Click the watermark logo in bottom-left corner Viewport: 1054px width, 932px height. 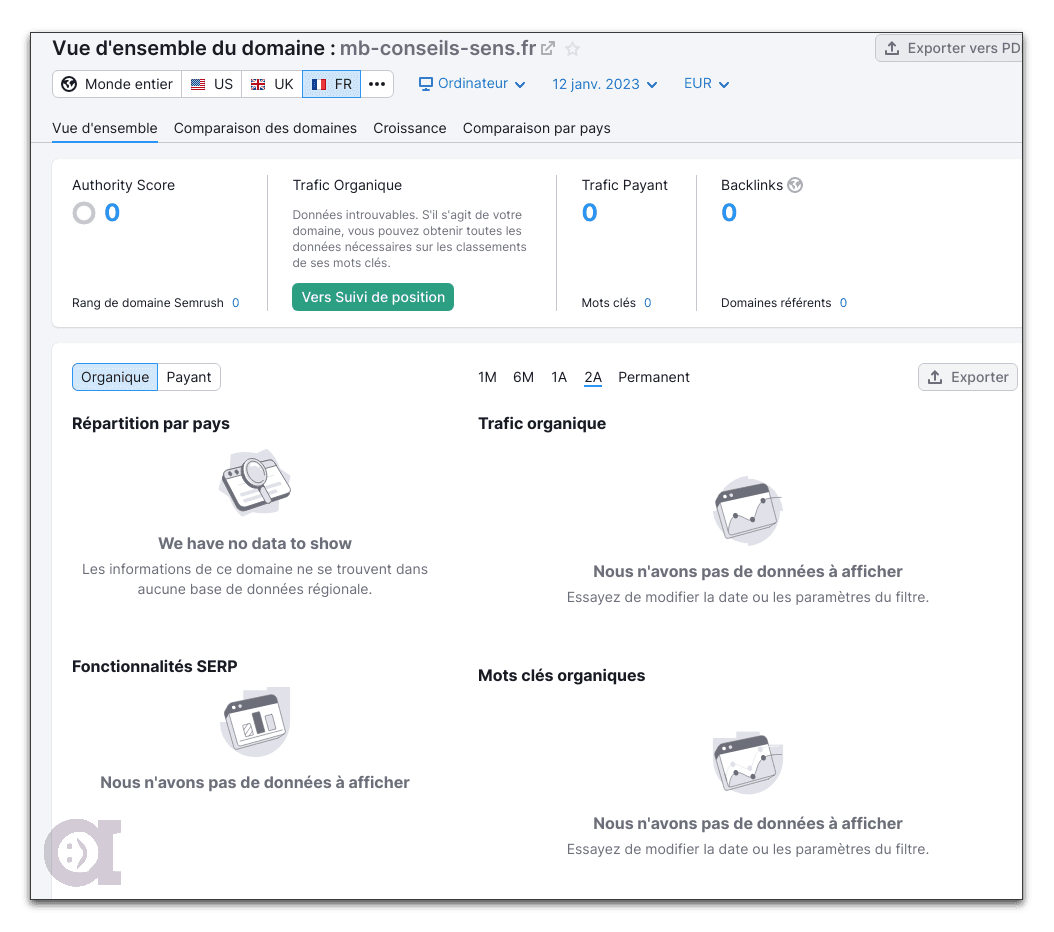click(x=82, y=852)
